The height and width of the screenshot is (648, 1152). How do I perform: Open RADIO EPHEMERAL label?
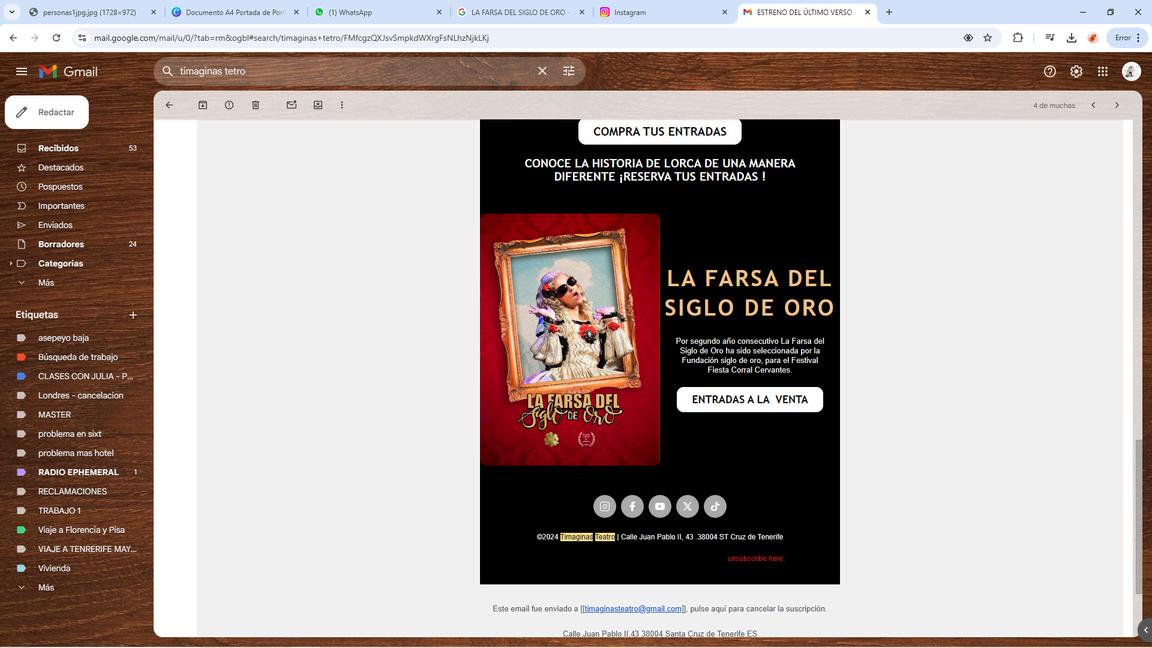click(x=76, y=472)
